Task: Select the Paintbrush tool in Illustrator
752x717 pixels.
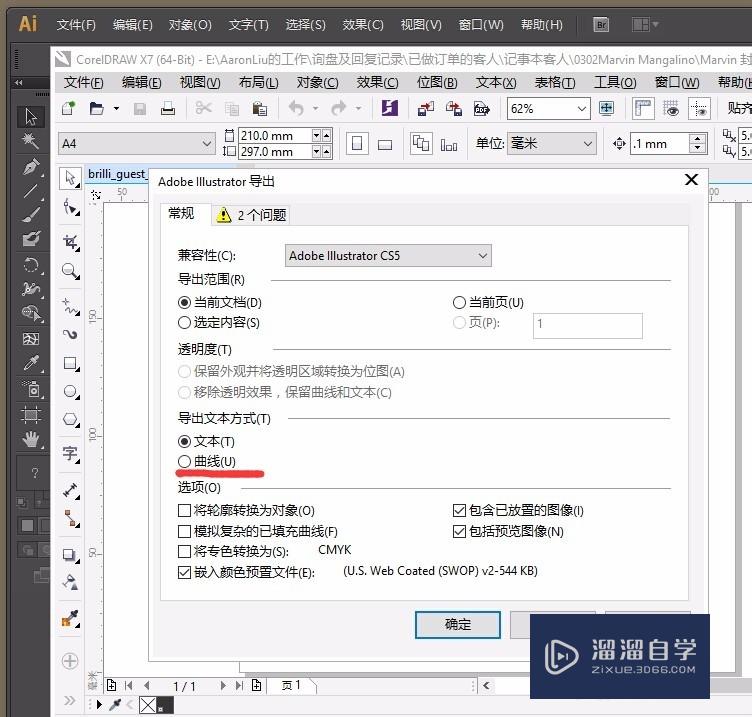Action: [x=31, y=215]
